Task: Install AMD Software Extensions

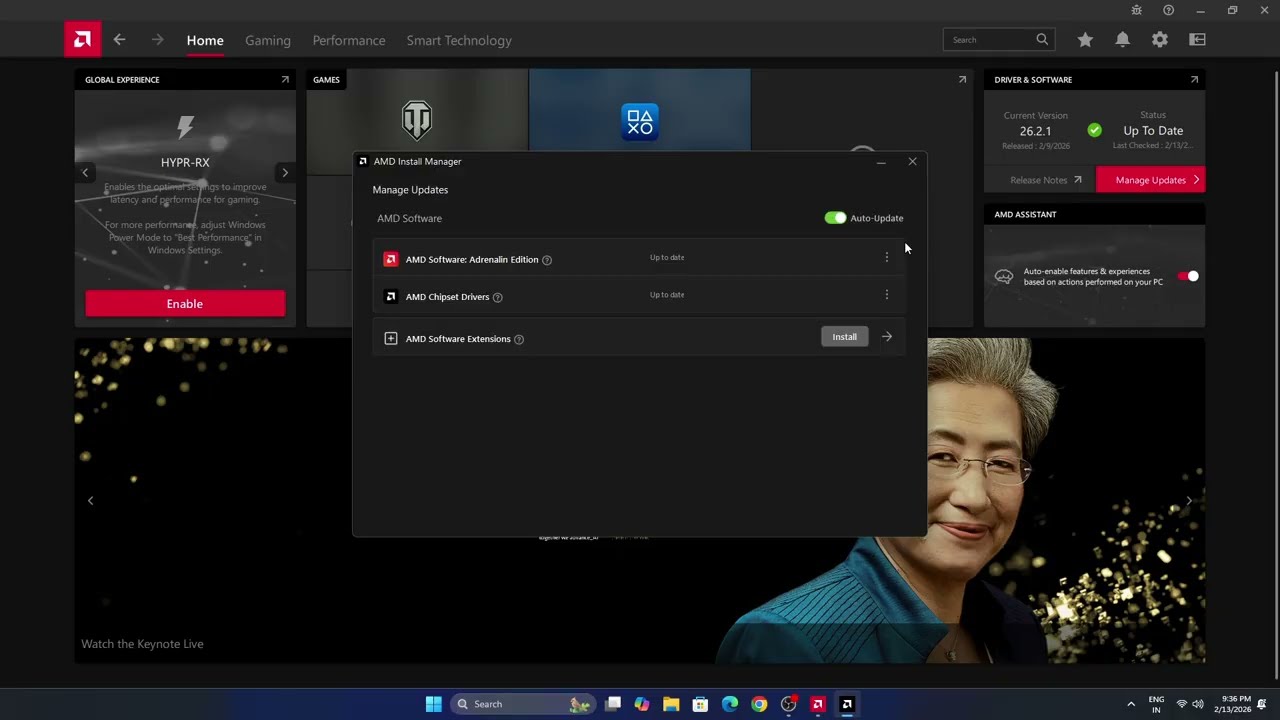Action: coord(845,337)
